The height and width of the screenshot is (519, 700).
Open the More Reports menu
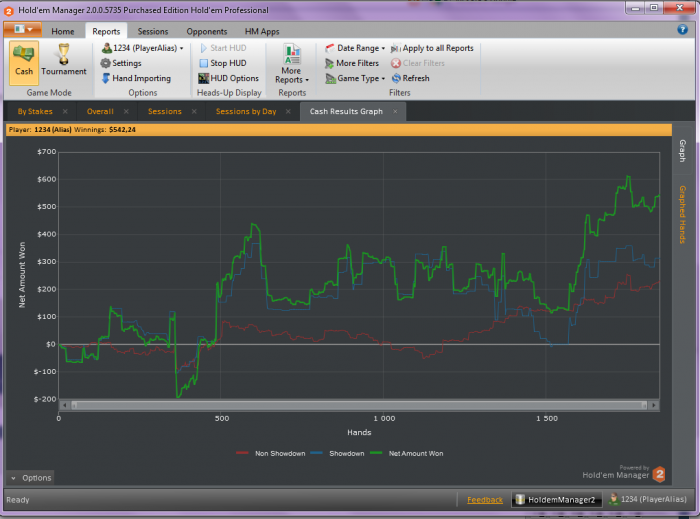tap(292, 64)
